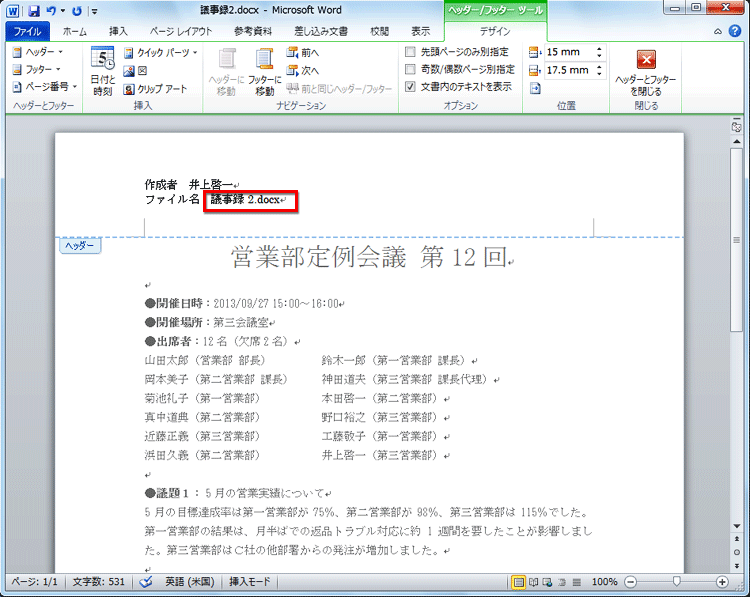
Task: Click the vertical scrollbar down arrow
Action: coord(737,526)
